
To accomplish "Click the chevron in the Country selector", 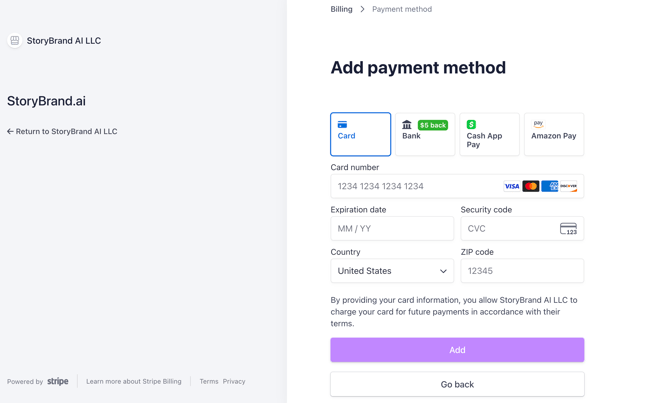I will (443, 271).
